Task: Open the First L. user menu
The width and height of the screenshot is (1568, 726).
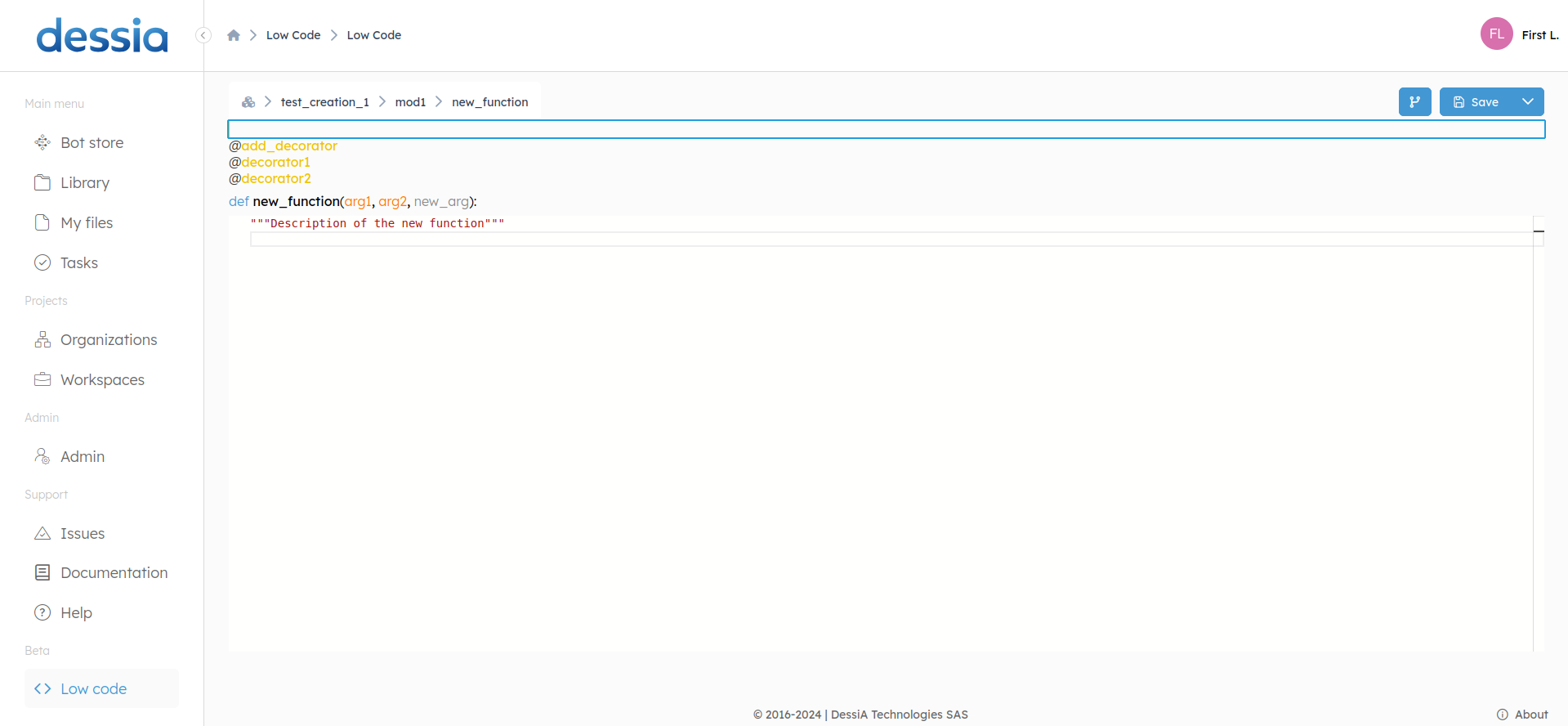Action: [1540, 35]
